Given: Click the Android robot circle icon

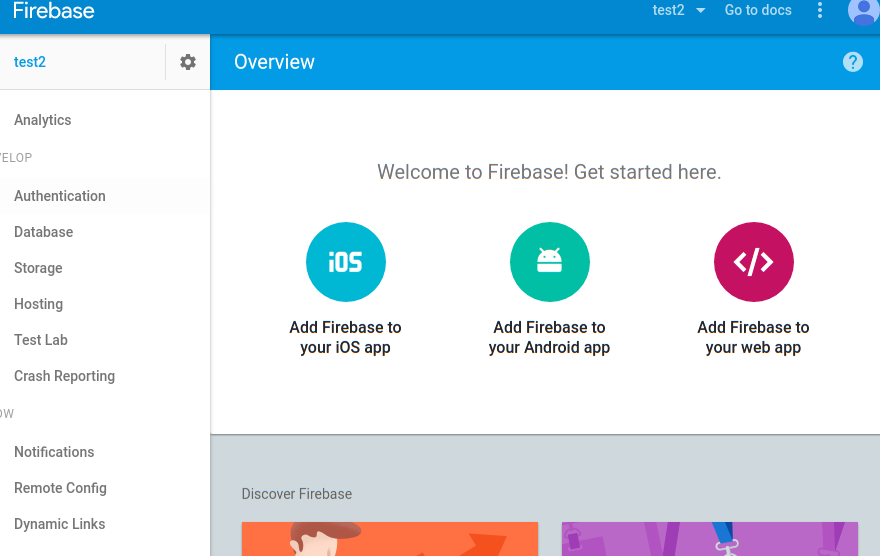Looking at the screenshot, I should coord(549,262).
